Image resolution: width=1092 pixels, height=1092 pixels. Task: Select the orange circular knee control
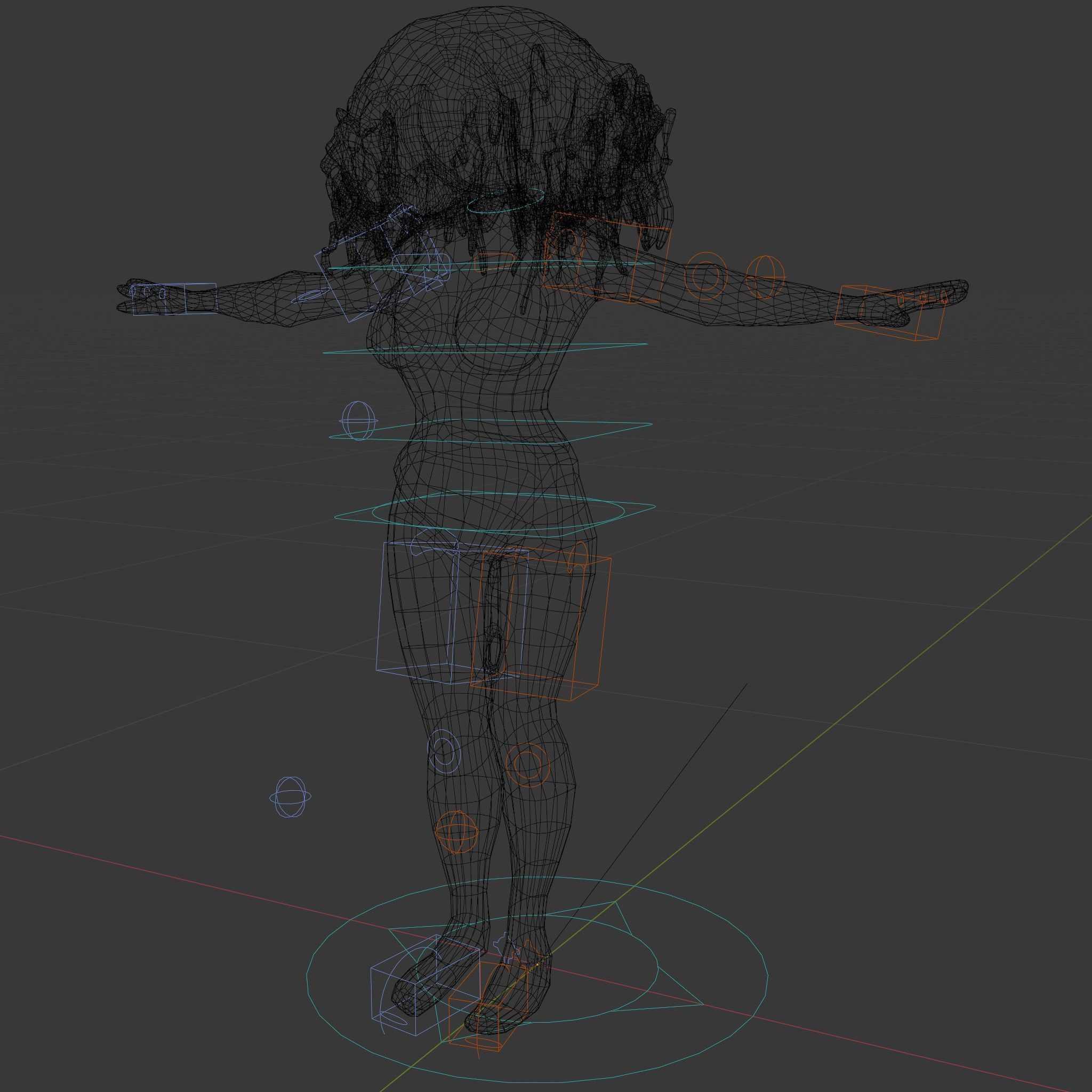528,764
